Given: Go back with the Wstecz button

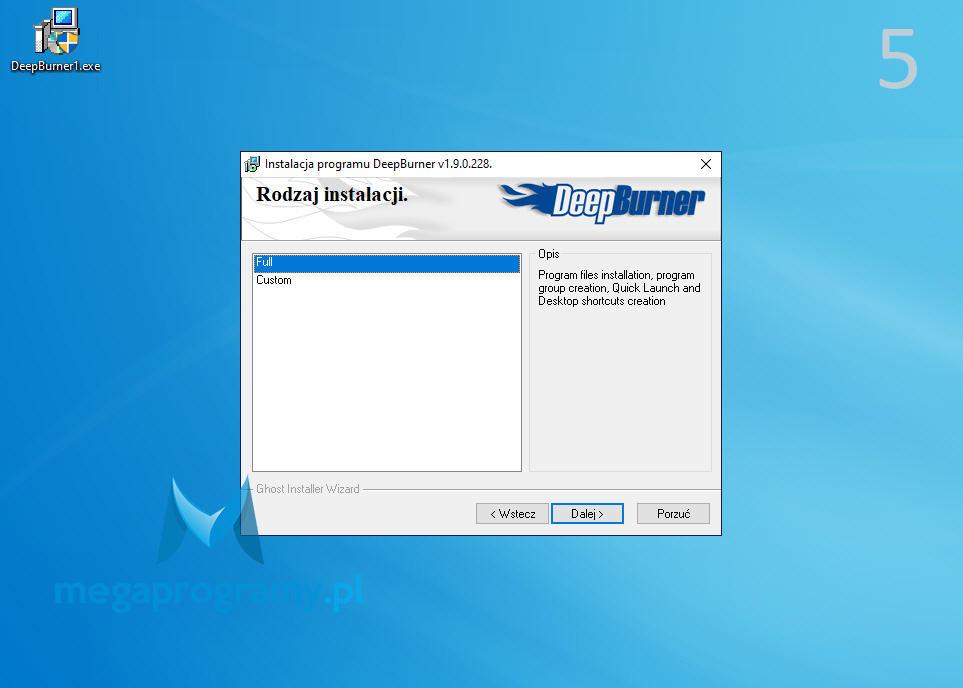Looking at the screenshot, I should (512, 514).
